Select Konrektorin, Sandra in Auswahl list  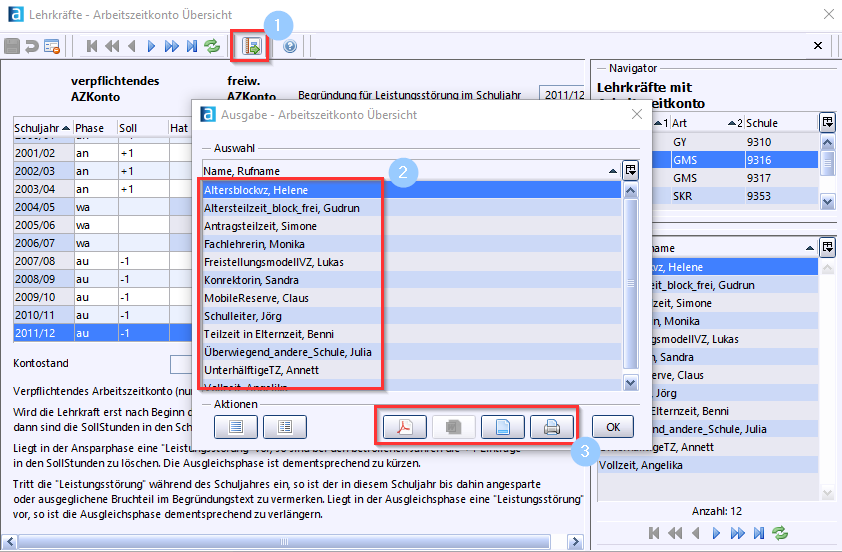click(411, 280)
